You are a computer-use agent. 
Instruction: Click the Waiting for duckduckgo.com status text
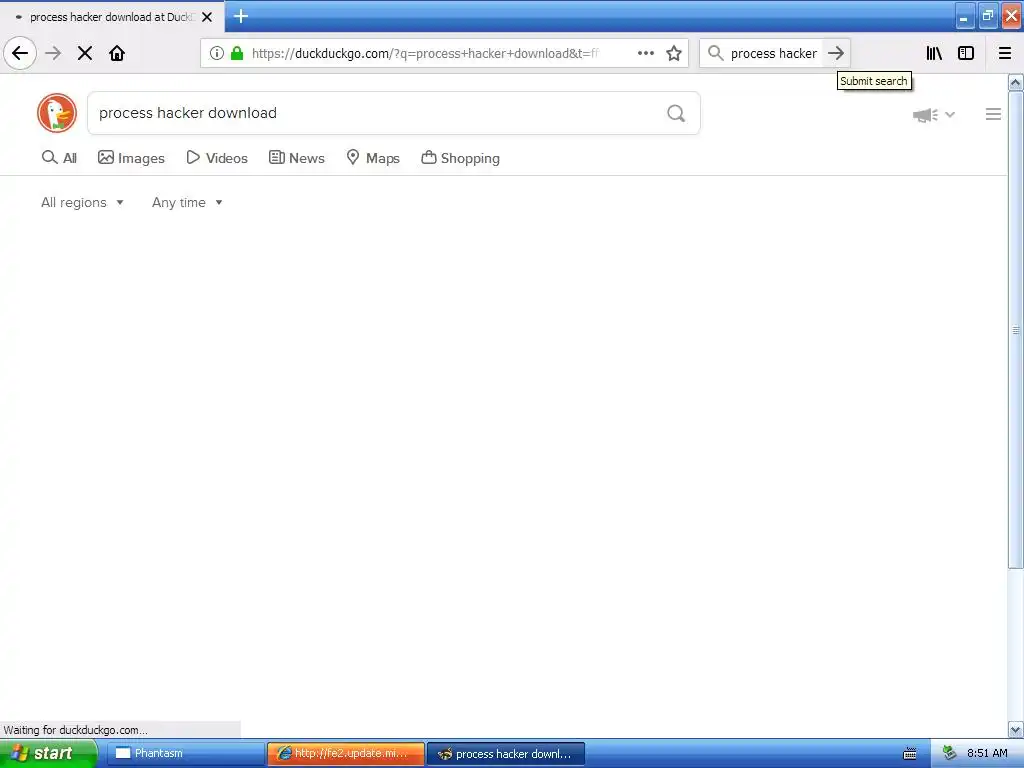[x=76, y=729]
